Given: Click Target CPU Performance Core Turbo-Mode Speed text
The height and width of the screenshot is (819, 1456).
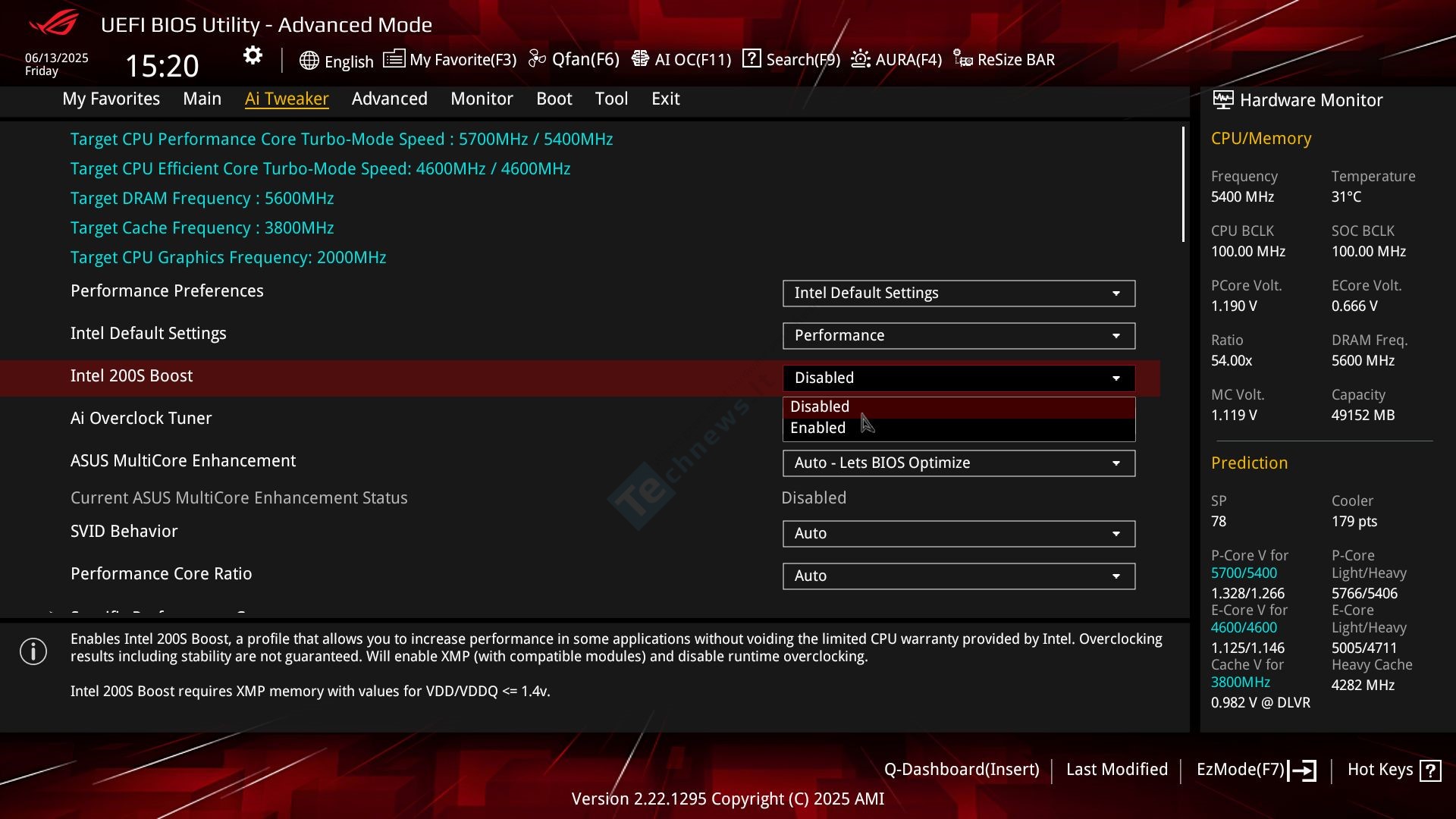Looking at the screenshot, I should [x=341, y=140].
